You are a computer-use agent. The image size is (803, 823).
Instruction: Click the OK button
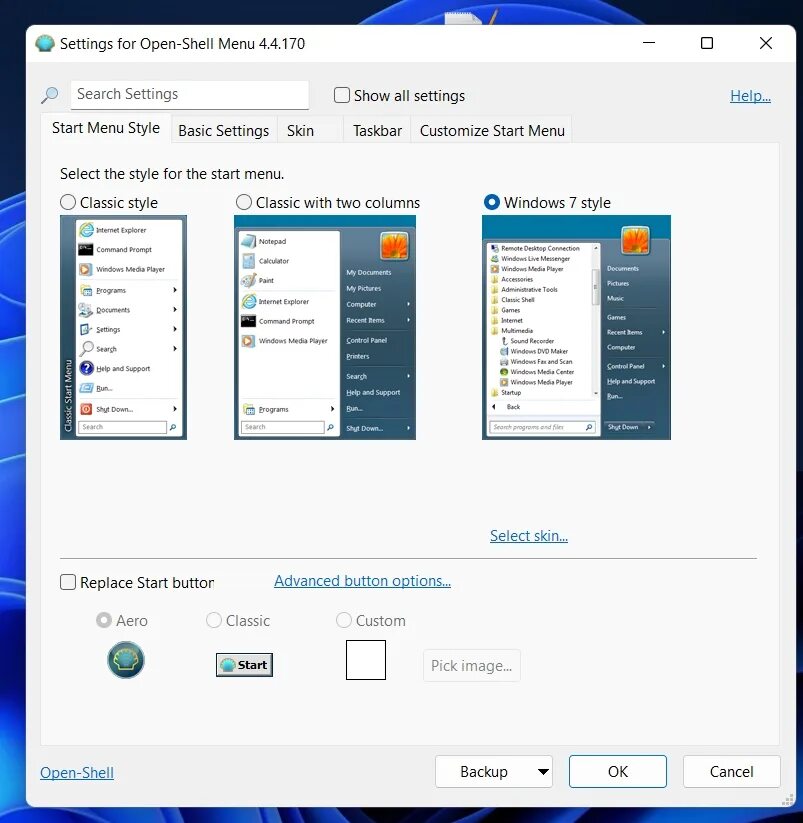click(618, 772)
